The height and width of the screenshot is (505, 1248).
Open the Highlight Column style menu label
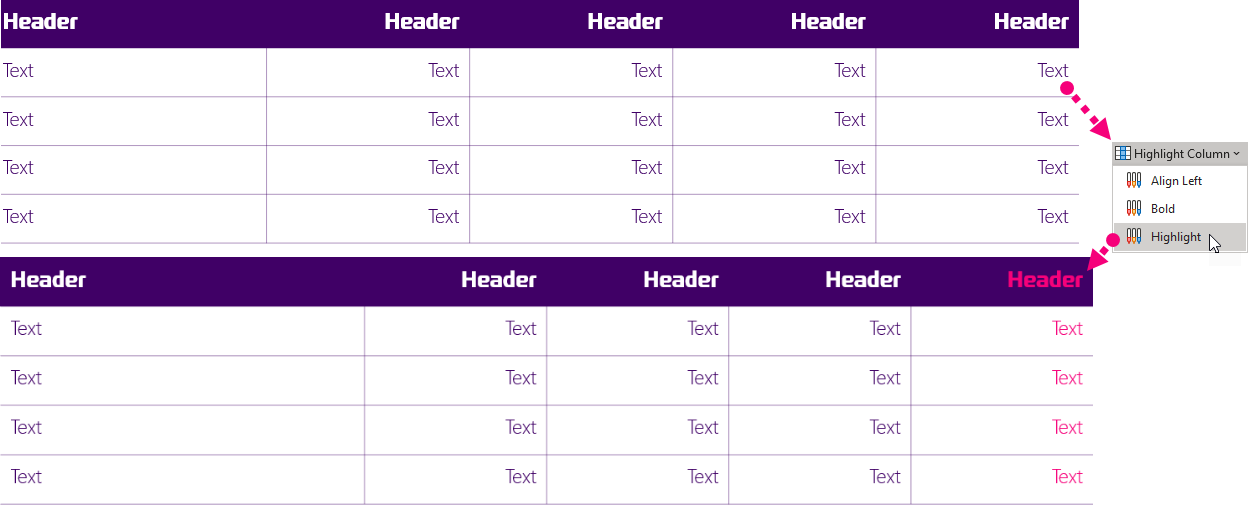(1181, 154)
